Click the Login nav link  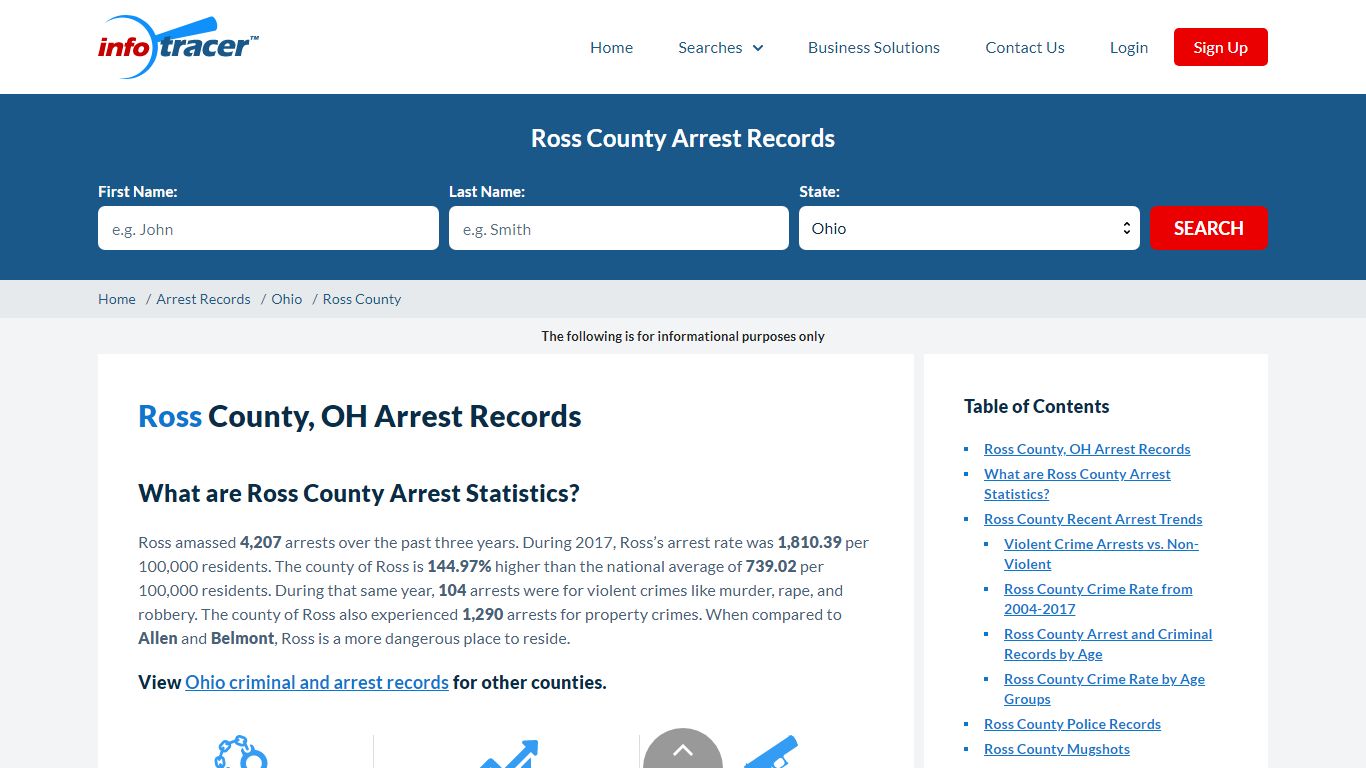[x=1129, y=47]
